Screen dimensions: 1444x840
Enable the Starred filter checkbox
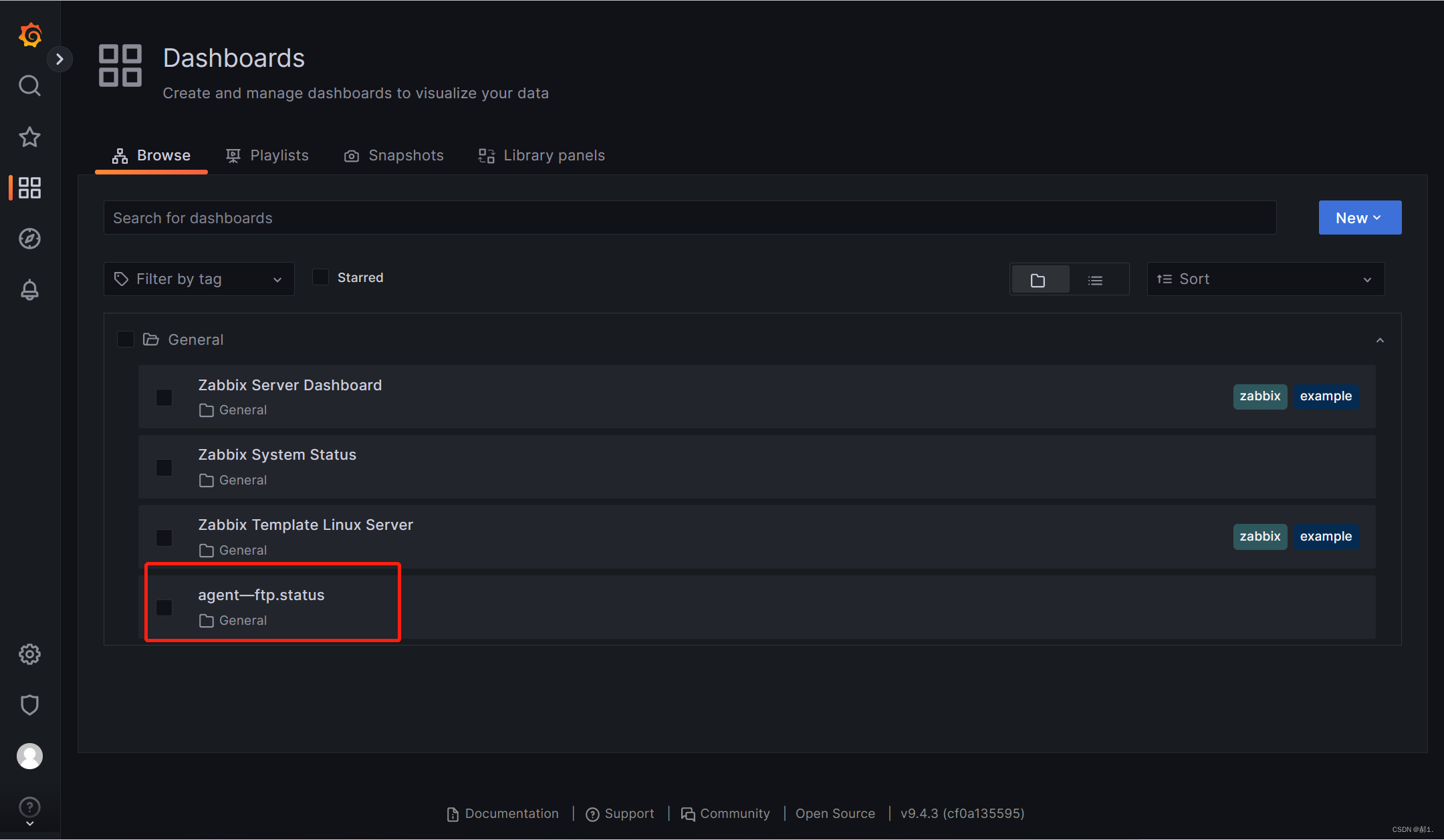coord(321,277)
